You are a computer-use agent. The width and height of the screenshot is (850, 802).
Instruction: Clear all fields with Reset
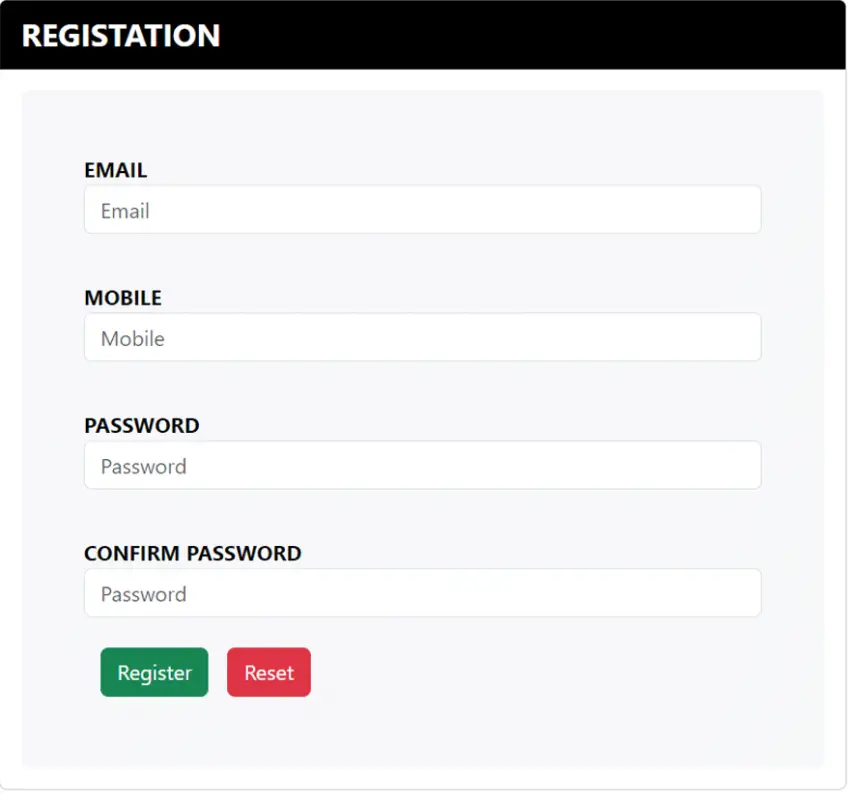(269, 672)
